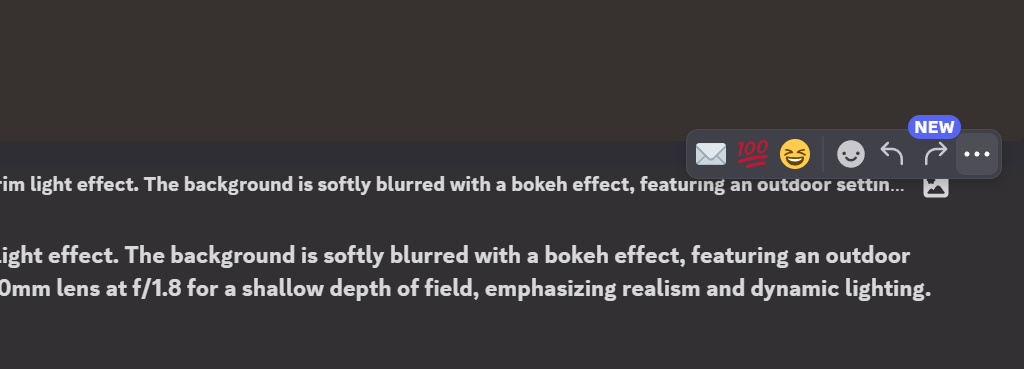Open the Add Reaction emoji picker
This screenshot has width=1024, height=369.
850,155
